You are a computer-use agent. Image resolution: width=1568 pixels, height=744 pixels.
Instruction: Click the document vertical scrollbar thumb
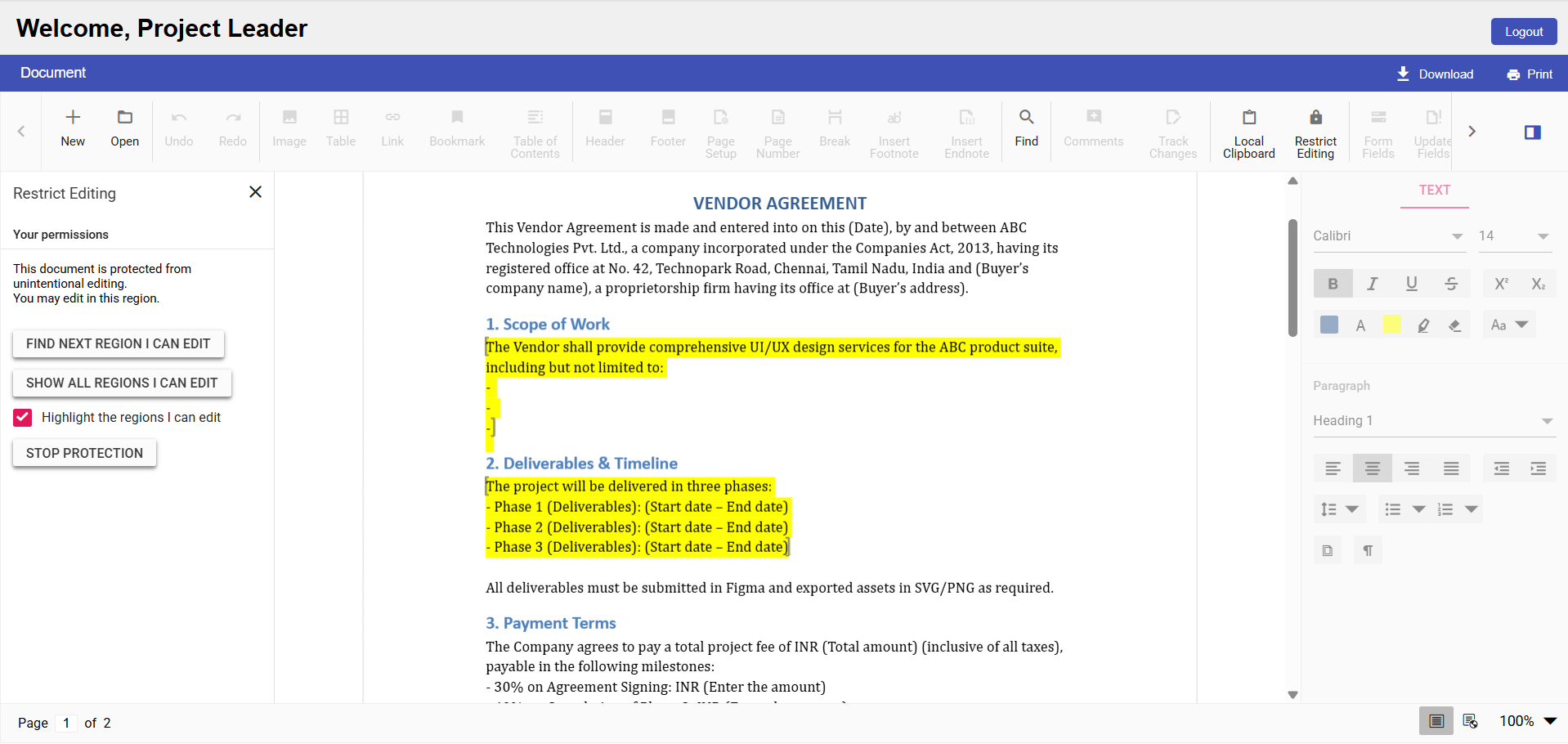click(x=1292, y=277)
